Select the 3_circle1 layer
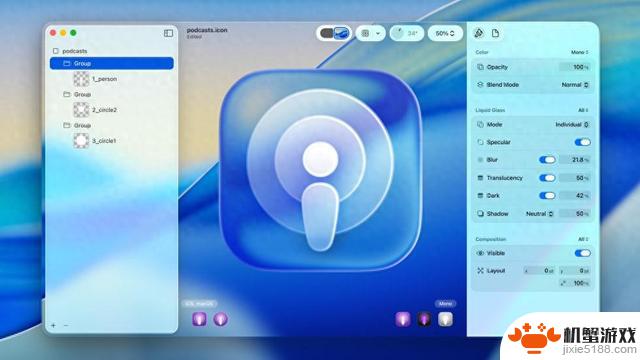The width and height of the screenshot is (640, 360). pyautogui.click(x=104, y=141)
